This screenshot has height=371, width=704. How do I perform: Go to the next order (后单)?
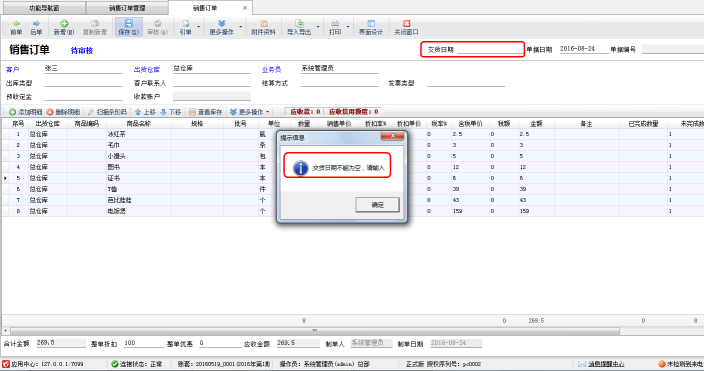click(36, 27)
